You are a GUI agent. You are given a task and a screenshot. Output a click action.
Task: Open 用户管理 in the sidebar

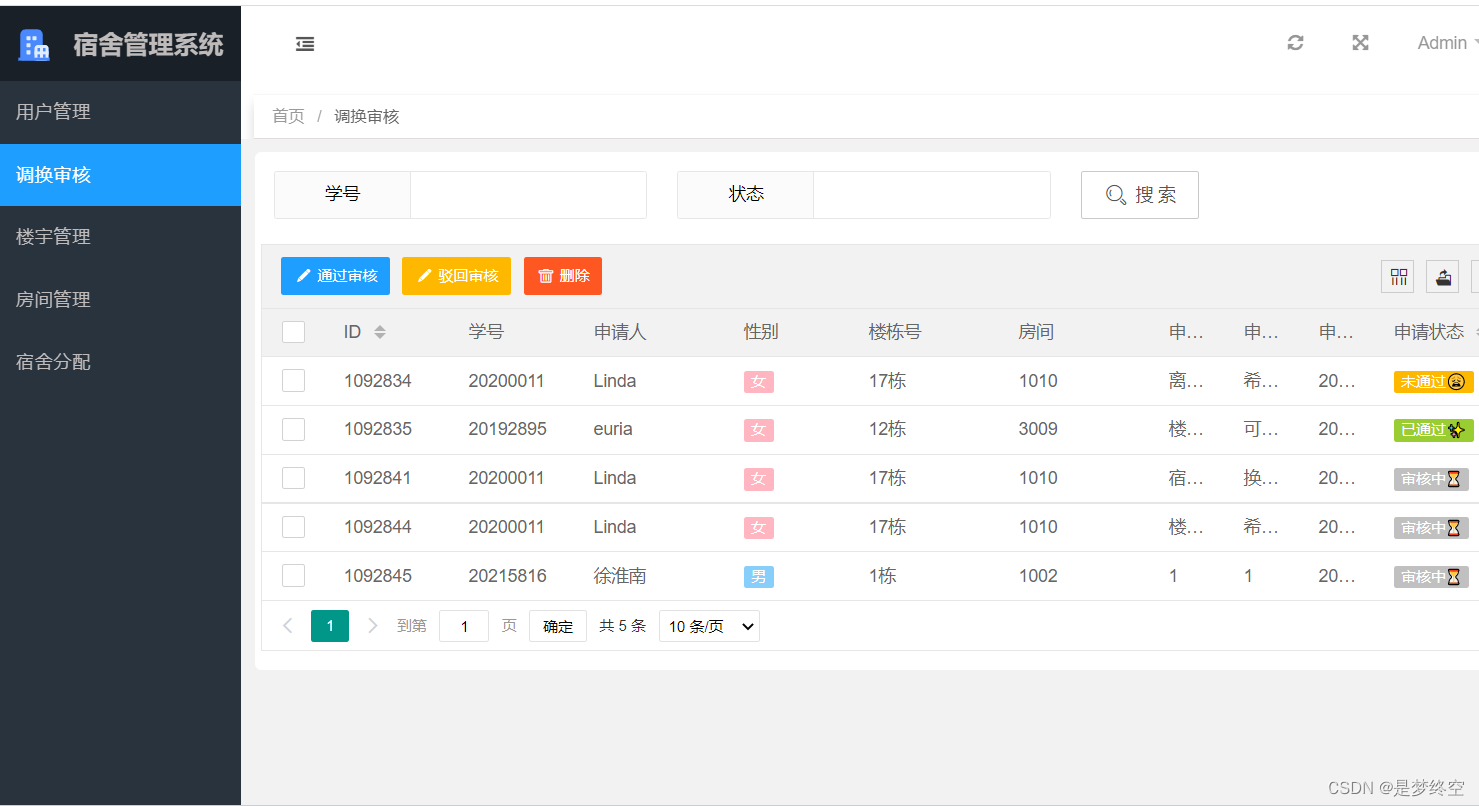coord(120,112)
